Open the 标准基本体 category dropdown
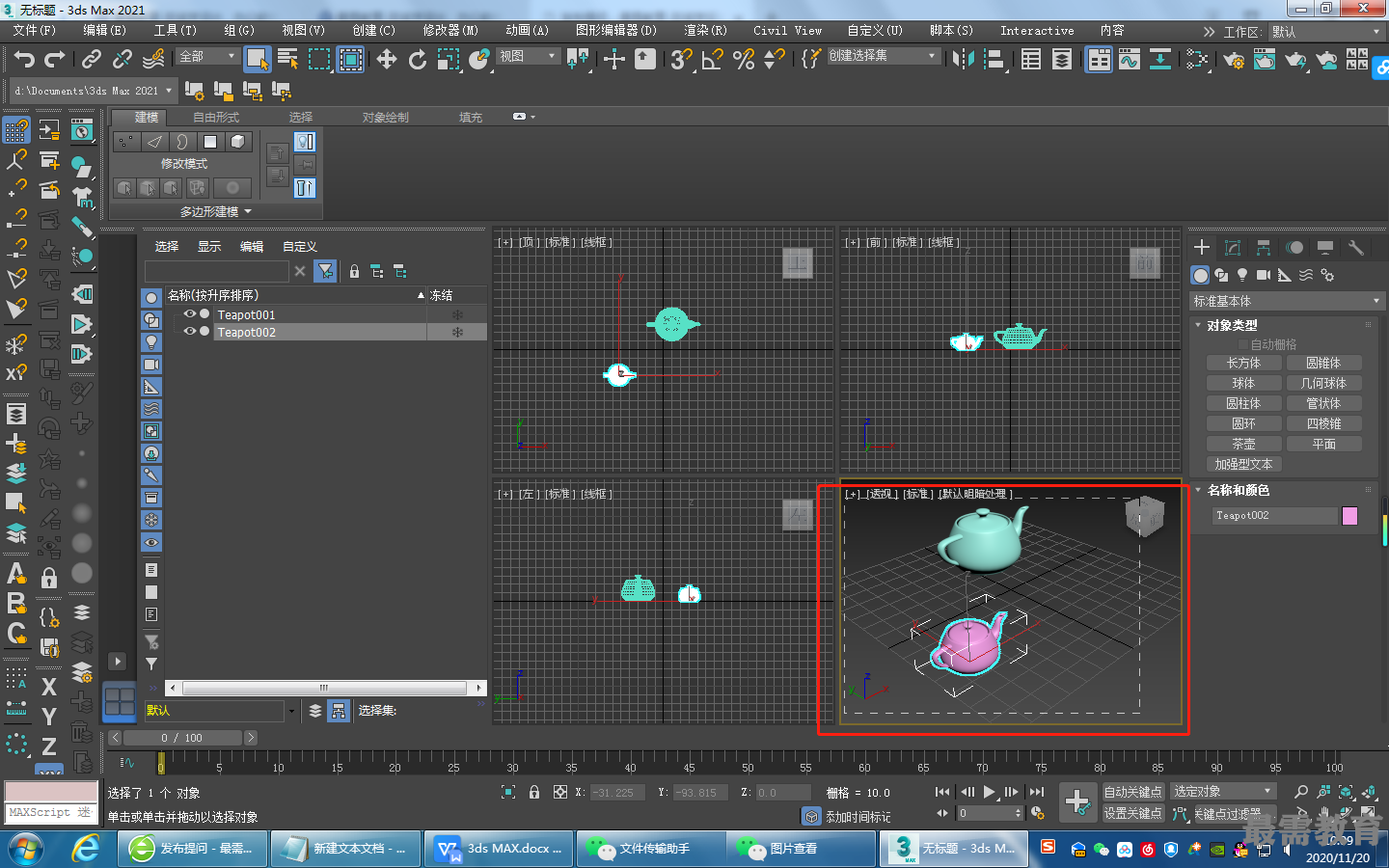The width and height of the screenshot is (1389, 868). (1287, 301)
